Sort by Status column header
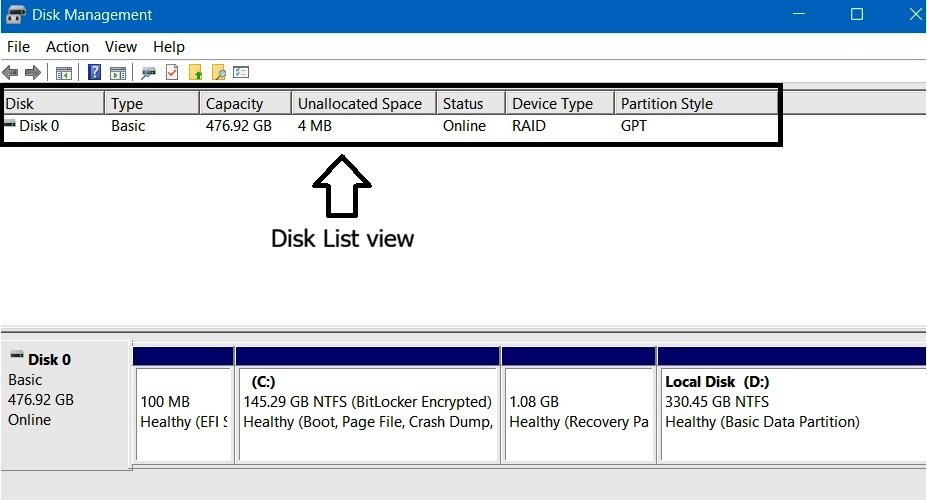The width and height of the screenshot is (927, 500). [471, 103]
